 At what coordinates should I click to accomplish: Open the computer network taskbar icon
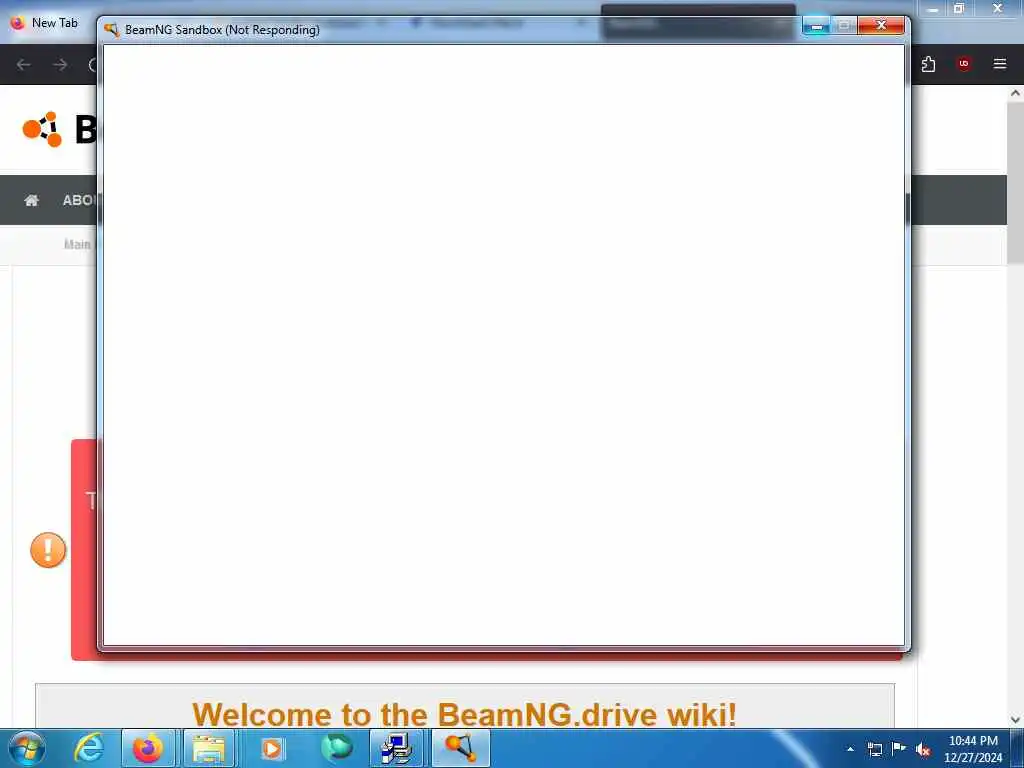(396, 748)
